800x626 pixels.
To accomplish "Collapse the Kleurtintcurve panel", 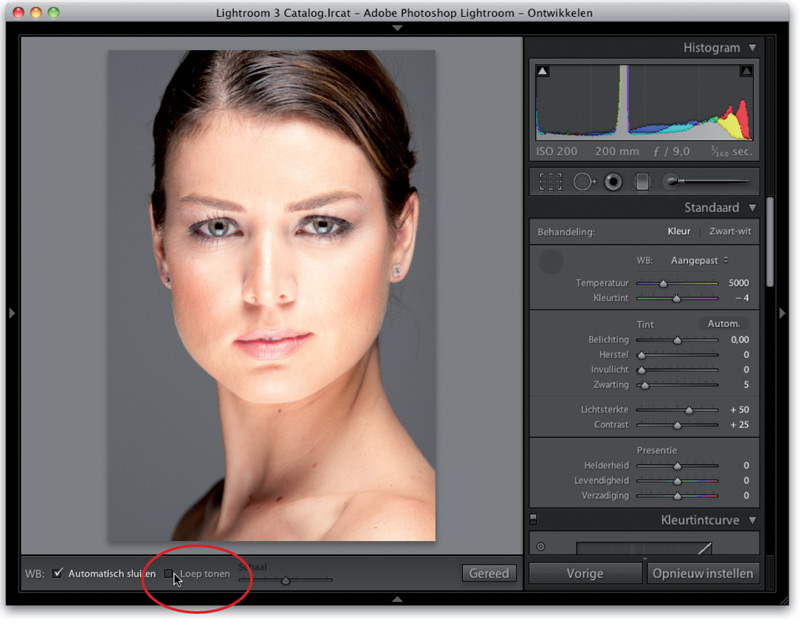I will (753, 520).
